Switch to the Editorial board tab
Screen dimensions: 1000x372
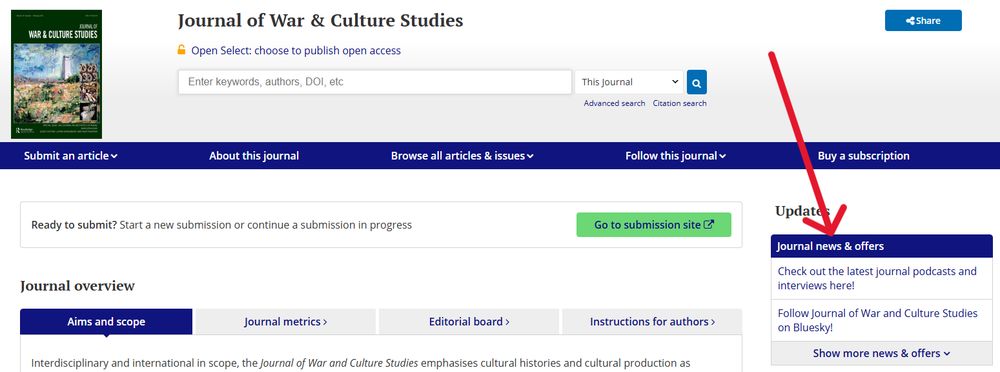(x=469, y=322)
